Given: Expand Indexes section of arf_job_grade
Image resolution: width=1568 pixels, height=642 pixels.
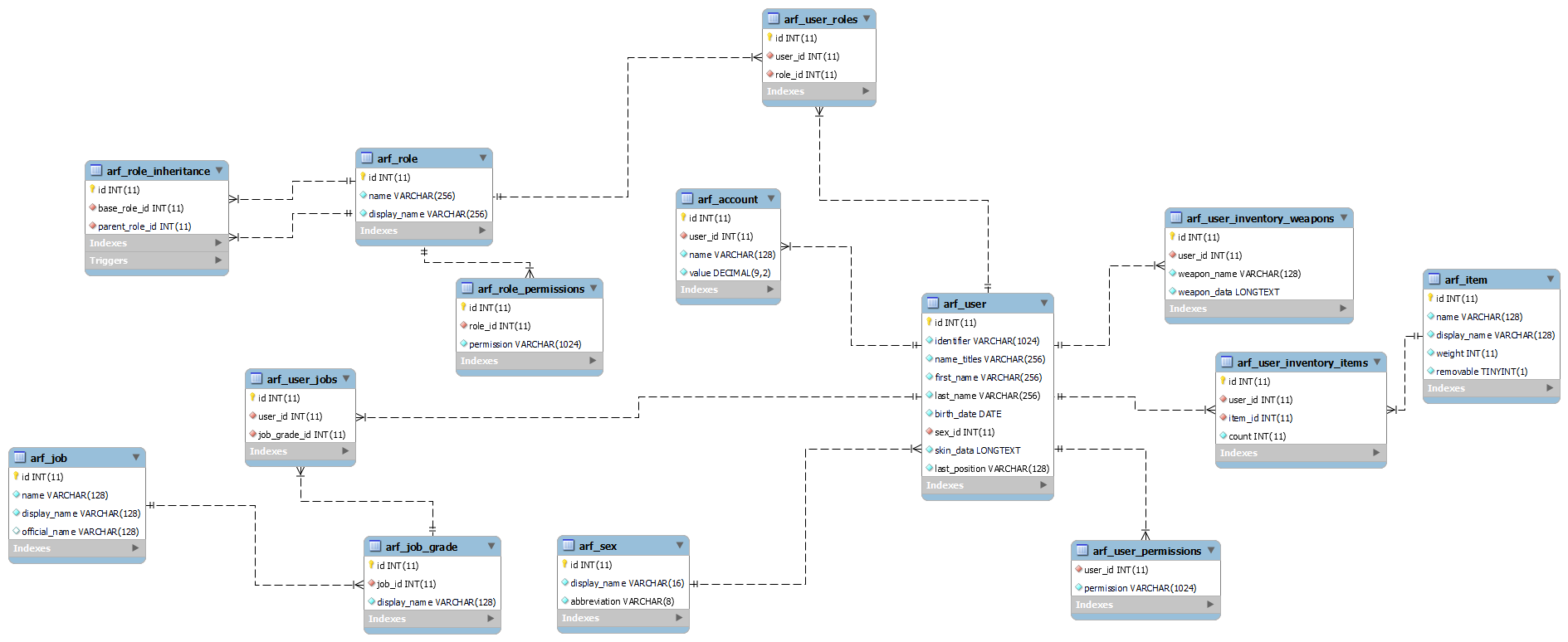Looking at the screenshot, I should 491,619.
